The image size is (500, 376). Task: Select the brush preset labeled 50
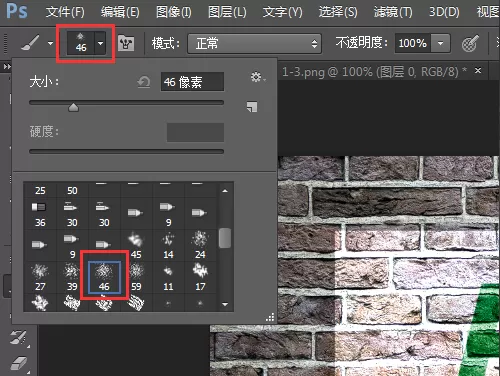coord(72,190)
